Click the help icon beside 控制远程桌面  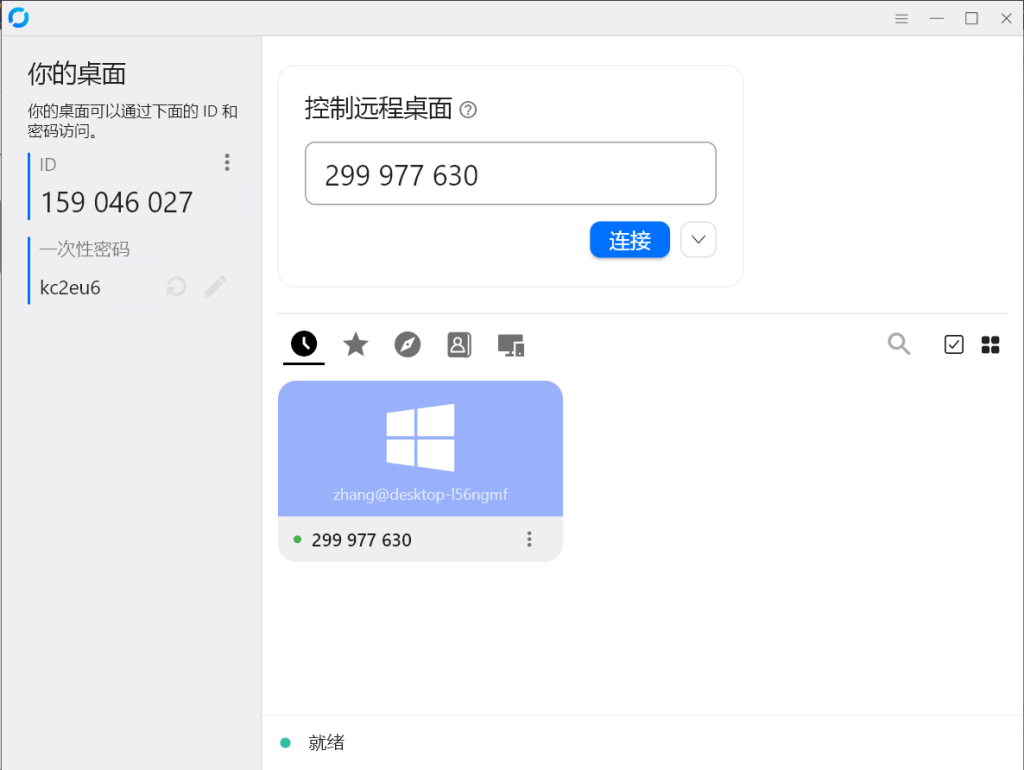(468, 110)
